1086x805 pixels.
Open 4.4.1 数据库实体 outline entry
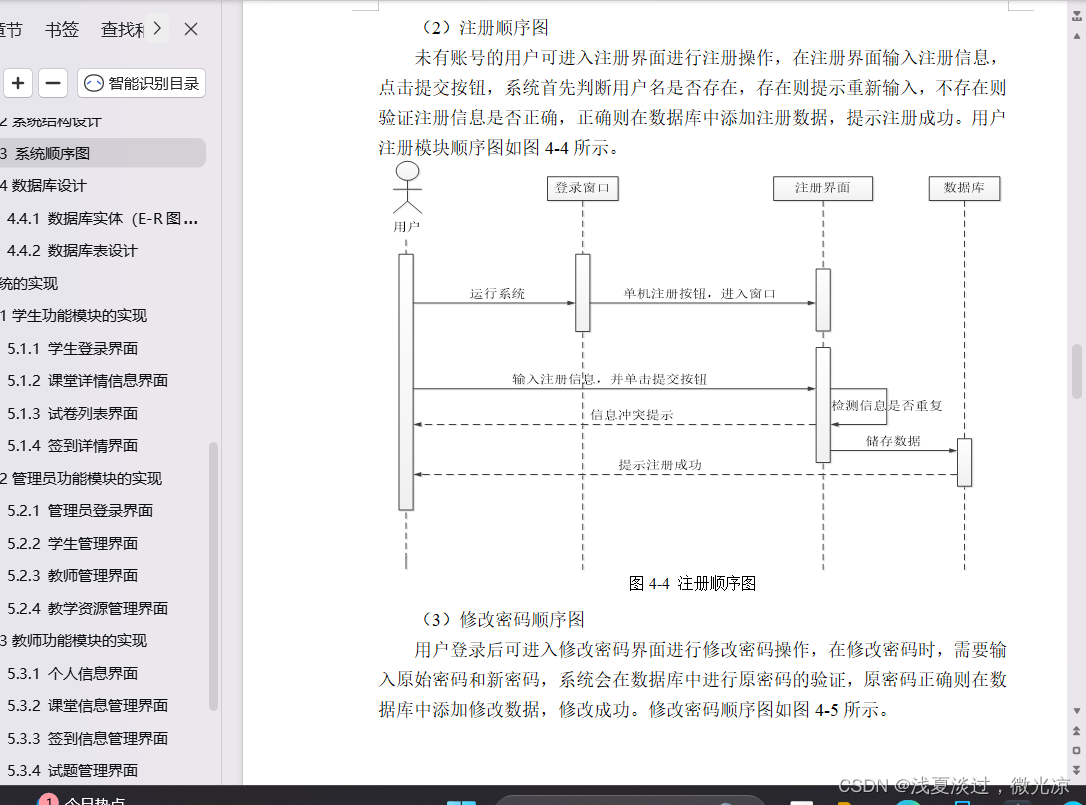[x=103, y=219]
